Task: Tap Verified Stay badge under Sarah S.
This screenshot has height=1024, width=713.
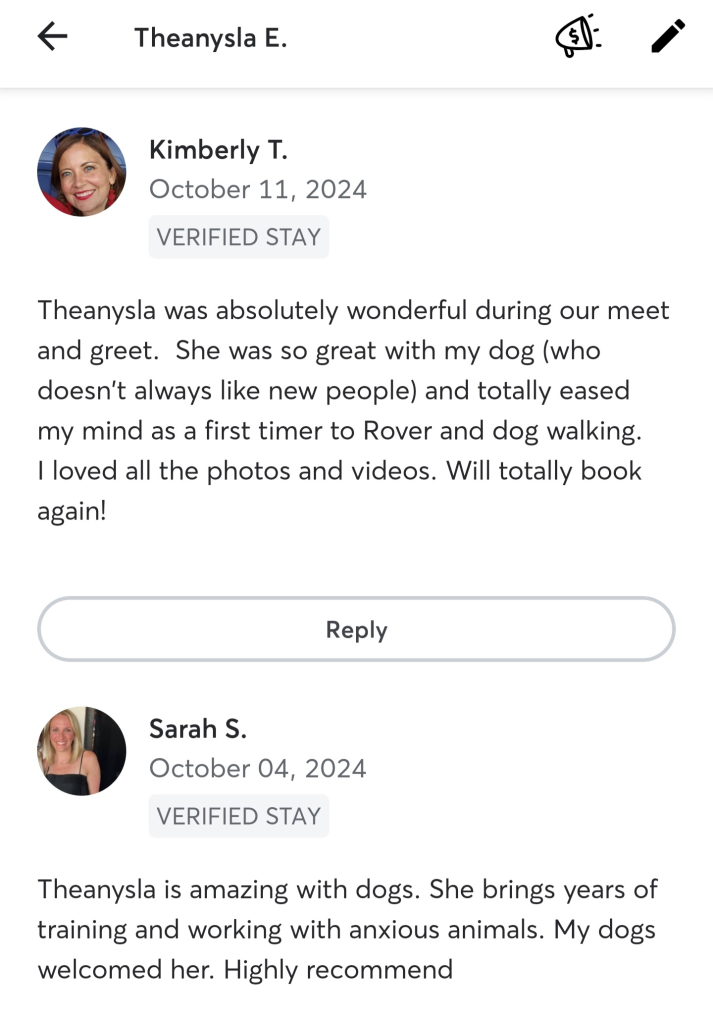Action: coord(239,816)
